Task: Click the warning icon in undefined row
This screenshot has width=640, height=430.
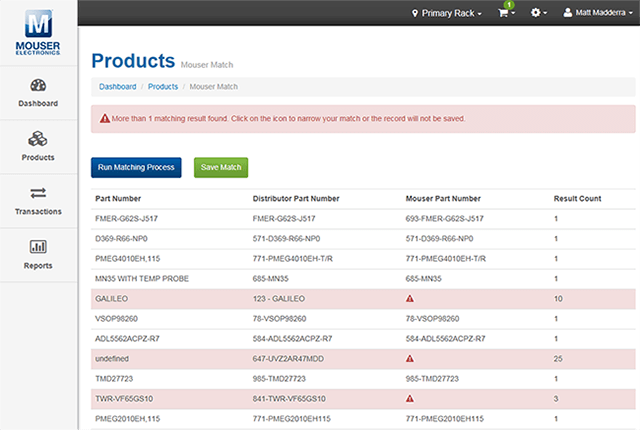Action: coord(410,358)
